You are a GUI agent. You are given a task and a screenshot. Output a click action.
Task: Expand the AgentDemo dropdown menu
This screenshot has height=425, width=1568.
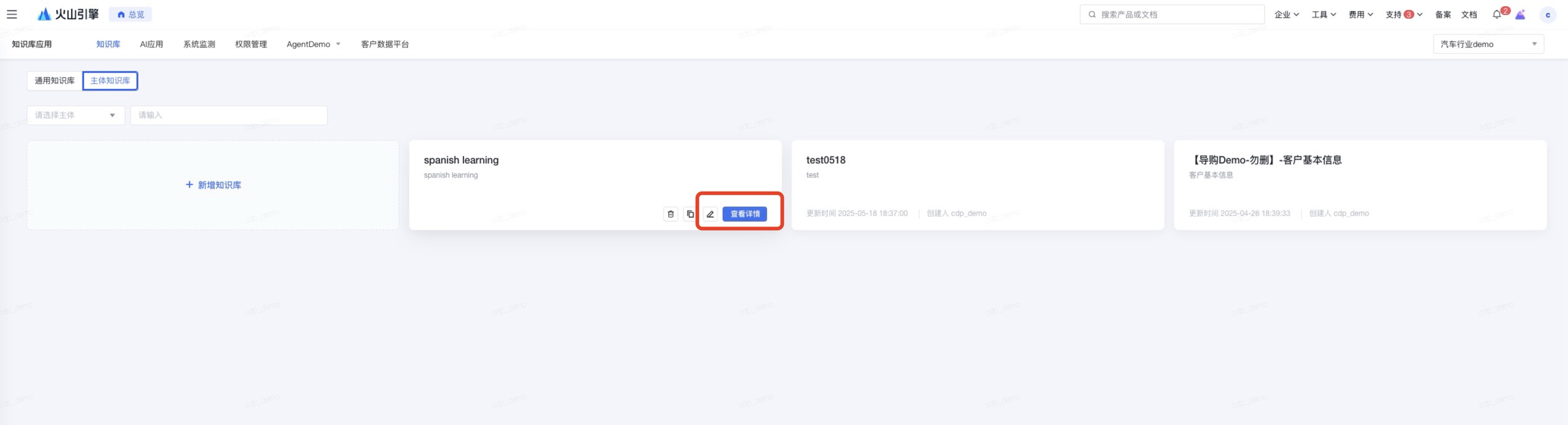click(x=313, y=44)
